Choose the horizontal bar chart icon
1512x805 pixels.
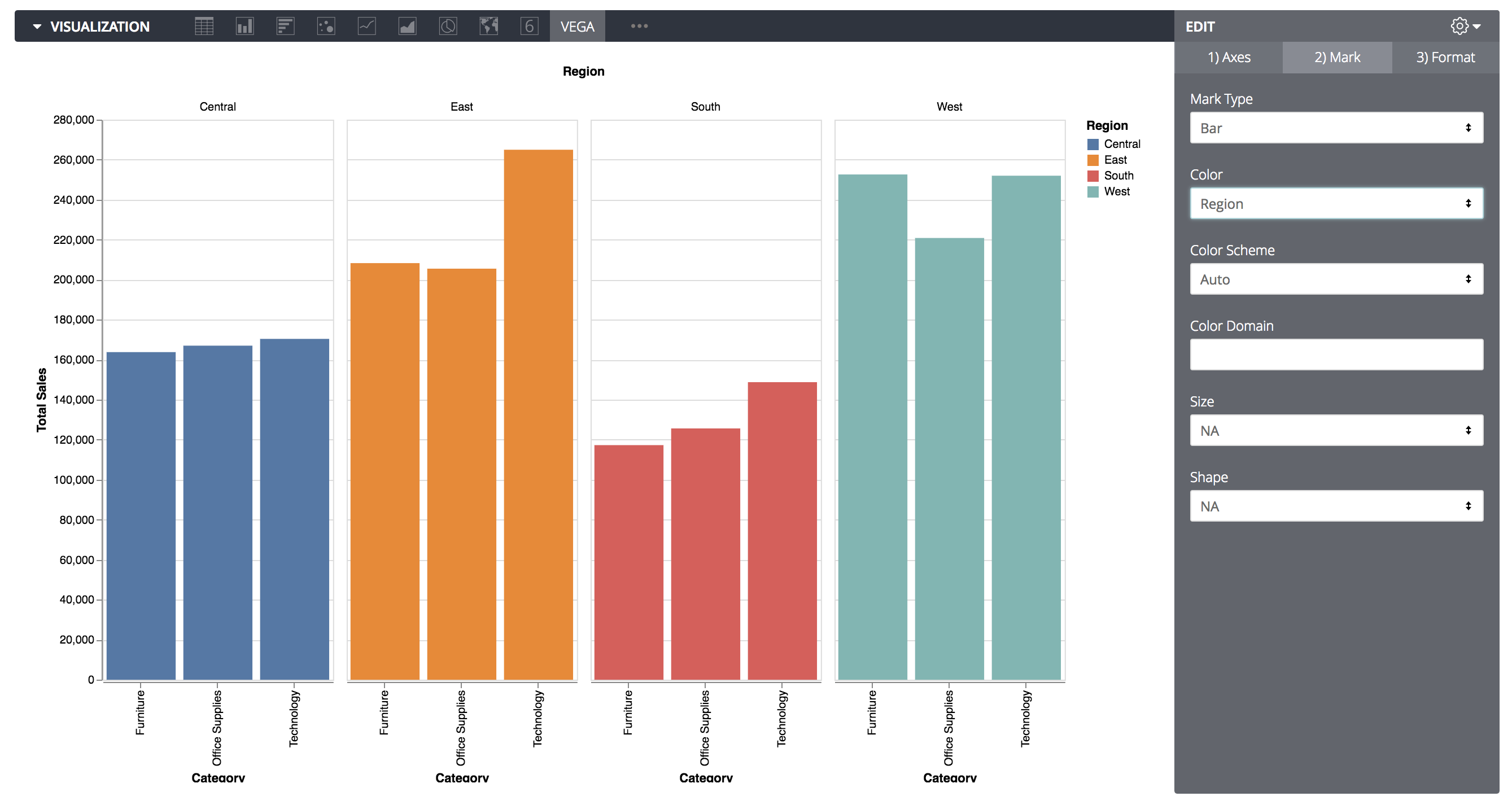point(285,27)
